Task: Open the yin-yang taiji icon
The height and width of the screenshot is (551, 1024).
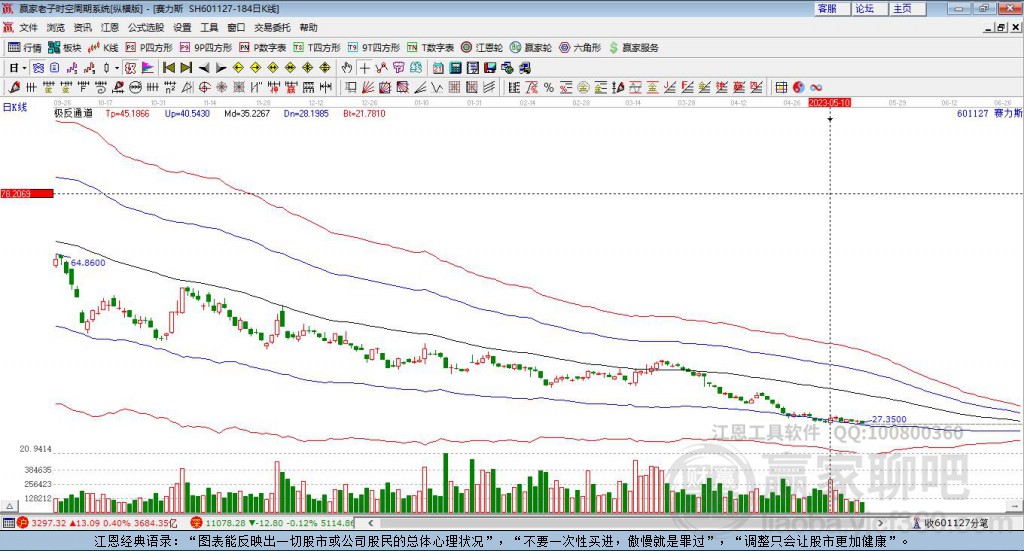Action: (x=799, y=87)
